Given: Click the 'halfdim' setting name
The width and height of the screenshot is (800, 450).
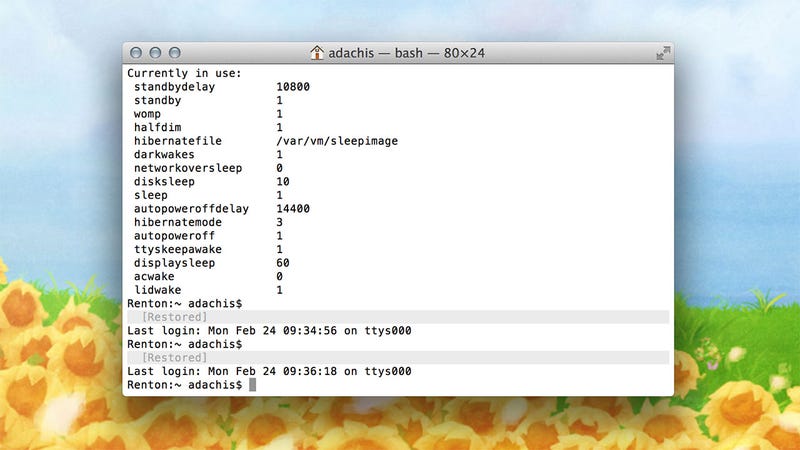Looking at the screenshot, I should 158,128.
